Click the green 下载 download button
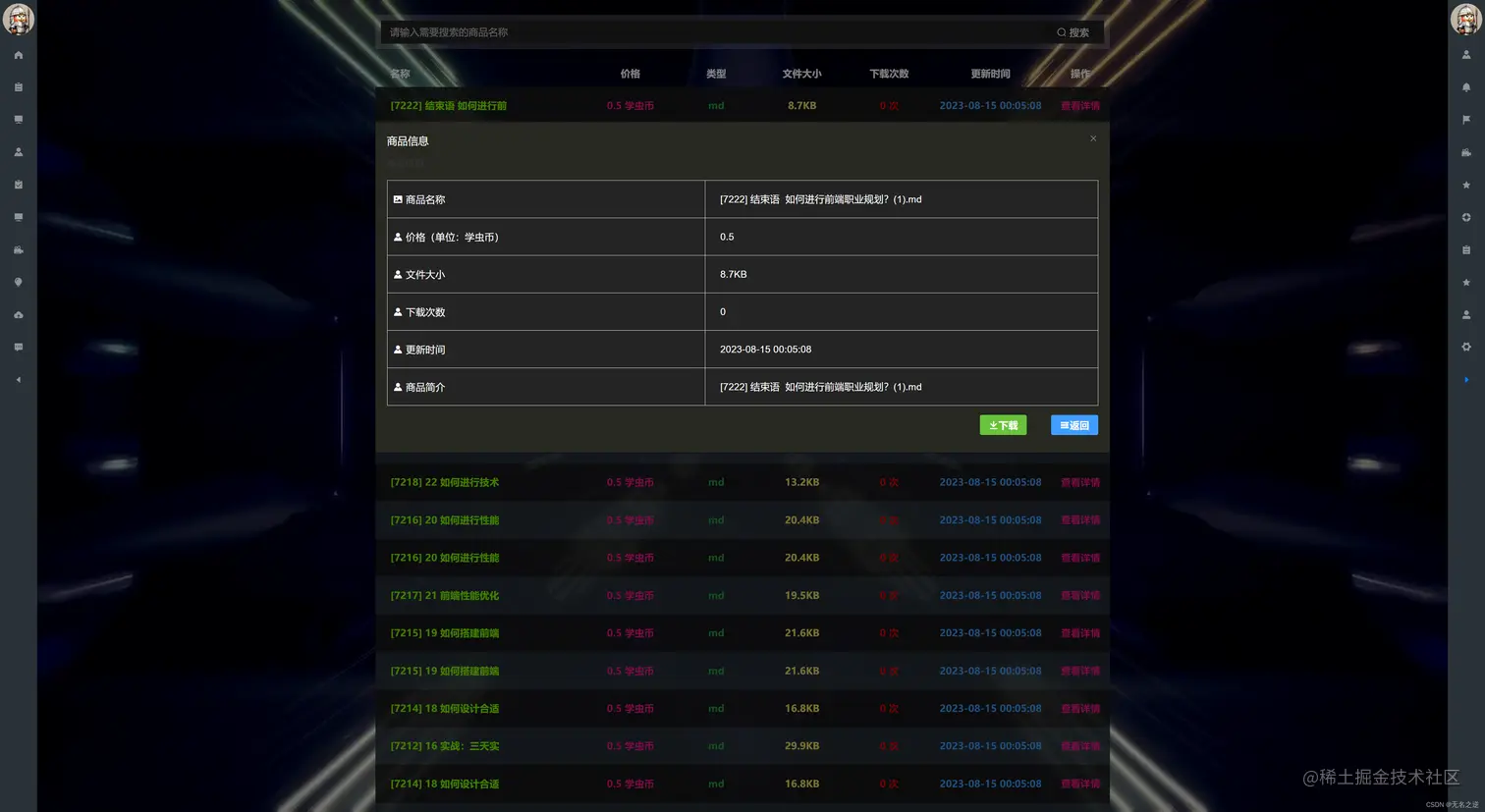Viewport: 1485px width, 812px height. 1003,425
